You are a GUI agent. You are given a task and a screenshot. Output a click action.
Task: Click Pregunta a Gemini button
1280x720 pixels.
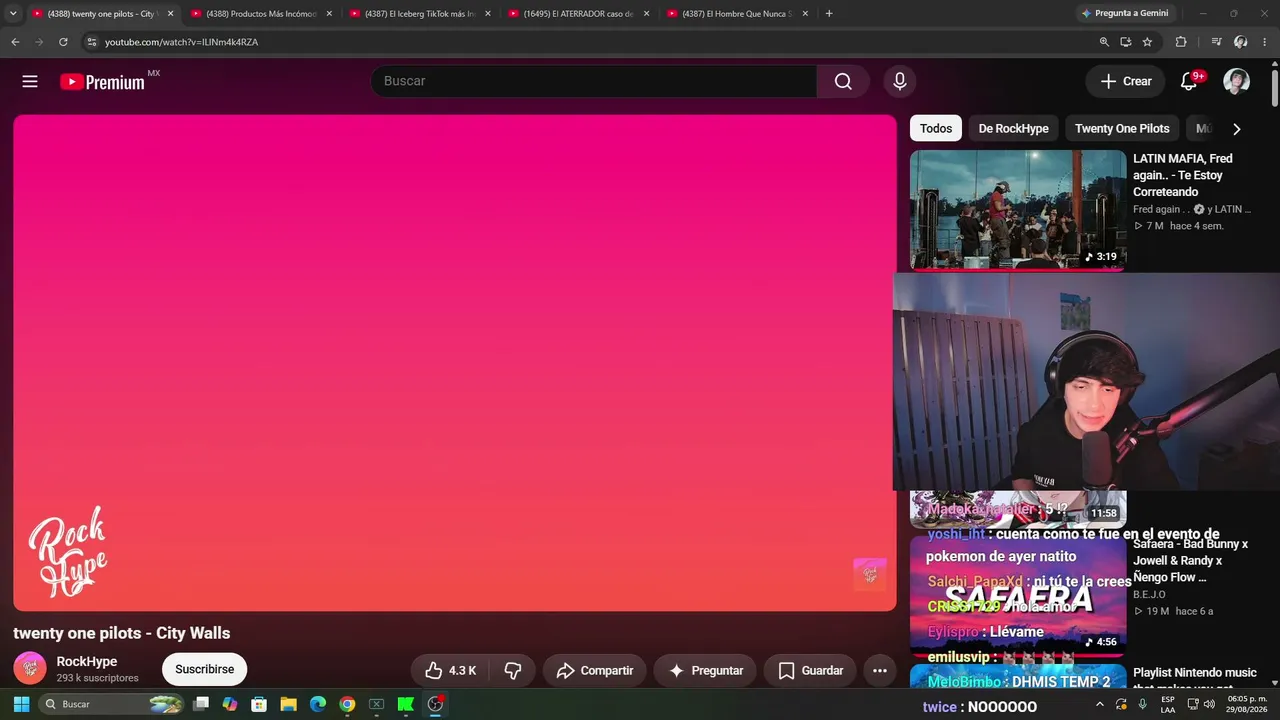click(x=1125, y=13)
